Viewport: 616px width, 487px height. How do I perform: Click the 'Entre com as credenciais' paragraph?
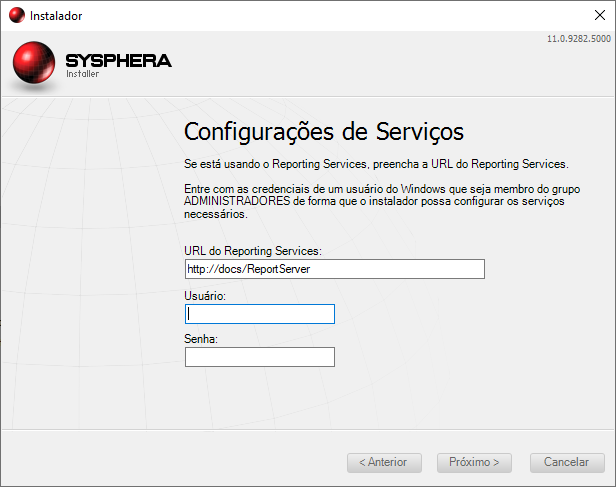[x=382, y=201]
